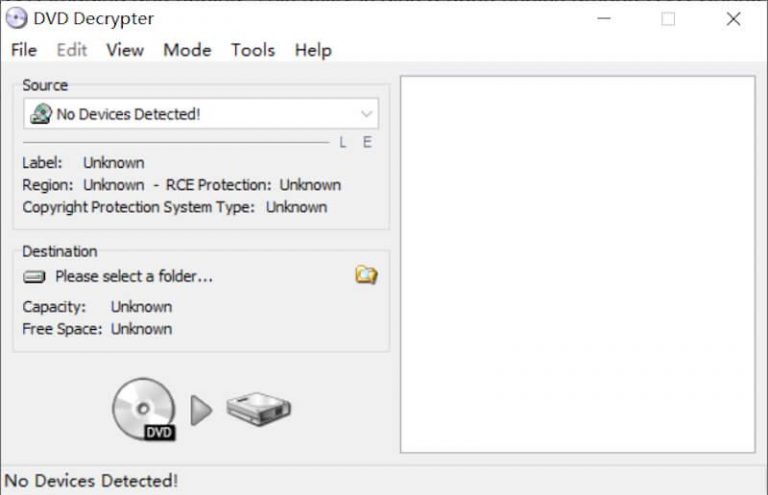This screenshot has width=768, height=495.
Task: Minimize the DVD Decrypter window
Action: (x=603, y=19)
